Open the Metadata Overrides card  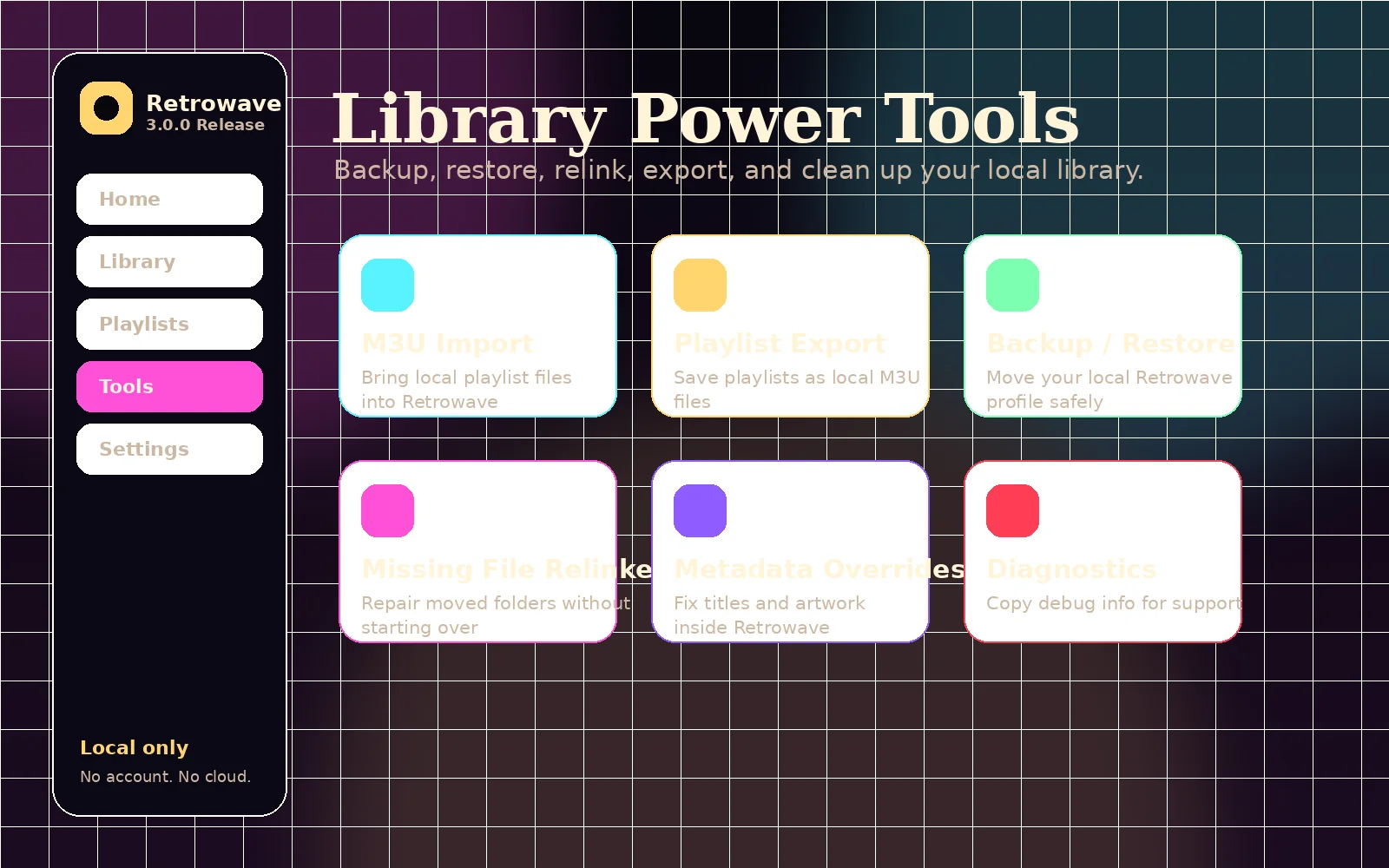[x=790, y=551]
